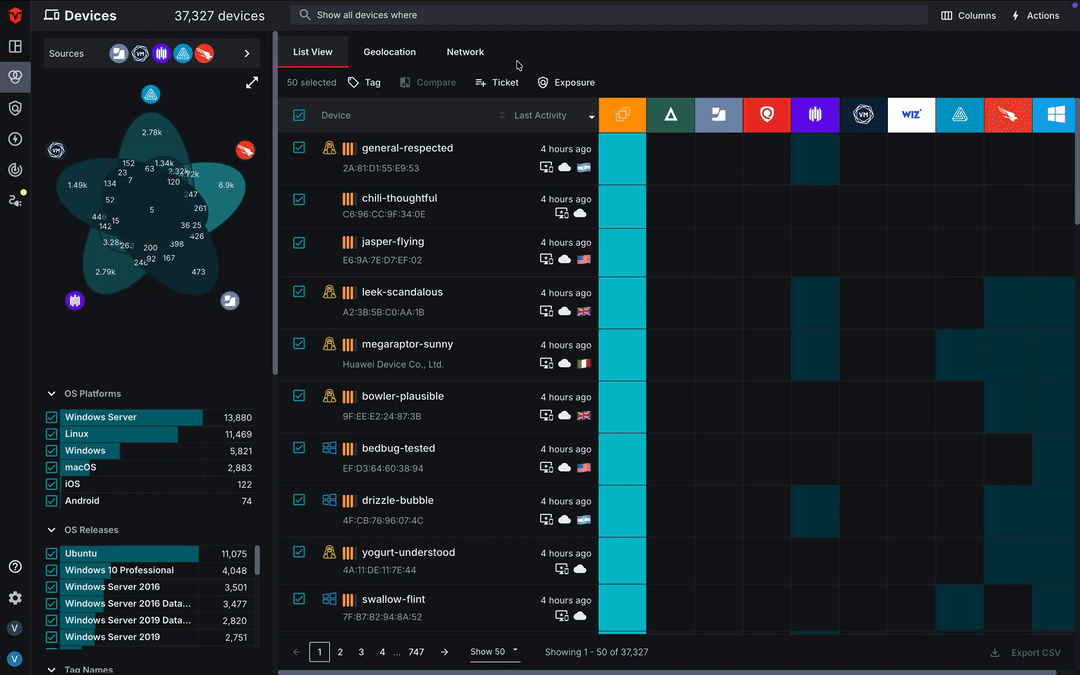Image resolution: width=1080 pixels, height=675 pixels.
Task: Switch to the Network tab
Action: (x=465, y=52)
